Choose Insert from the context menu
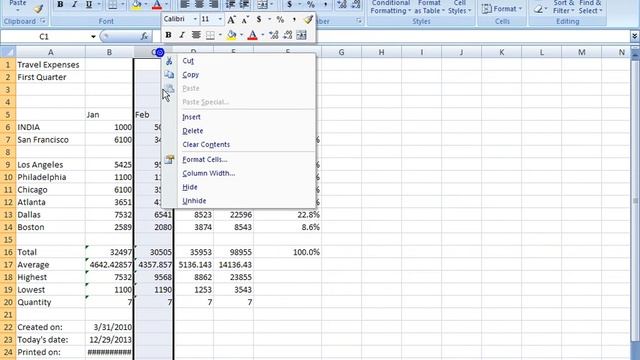The height and width of the screenshot is (360, 640). click(x=191, y=117)
